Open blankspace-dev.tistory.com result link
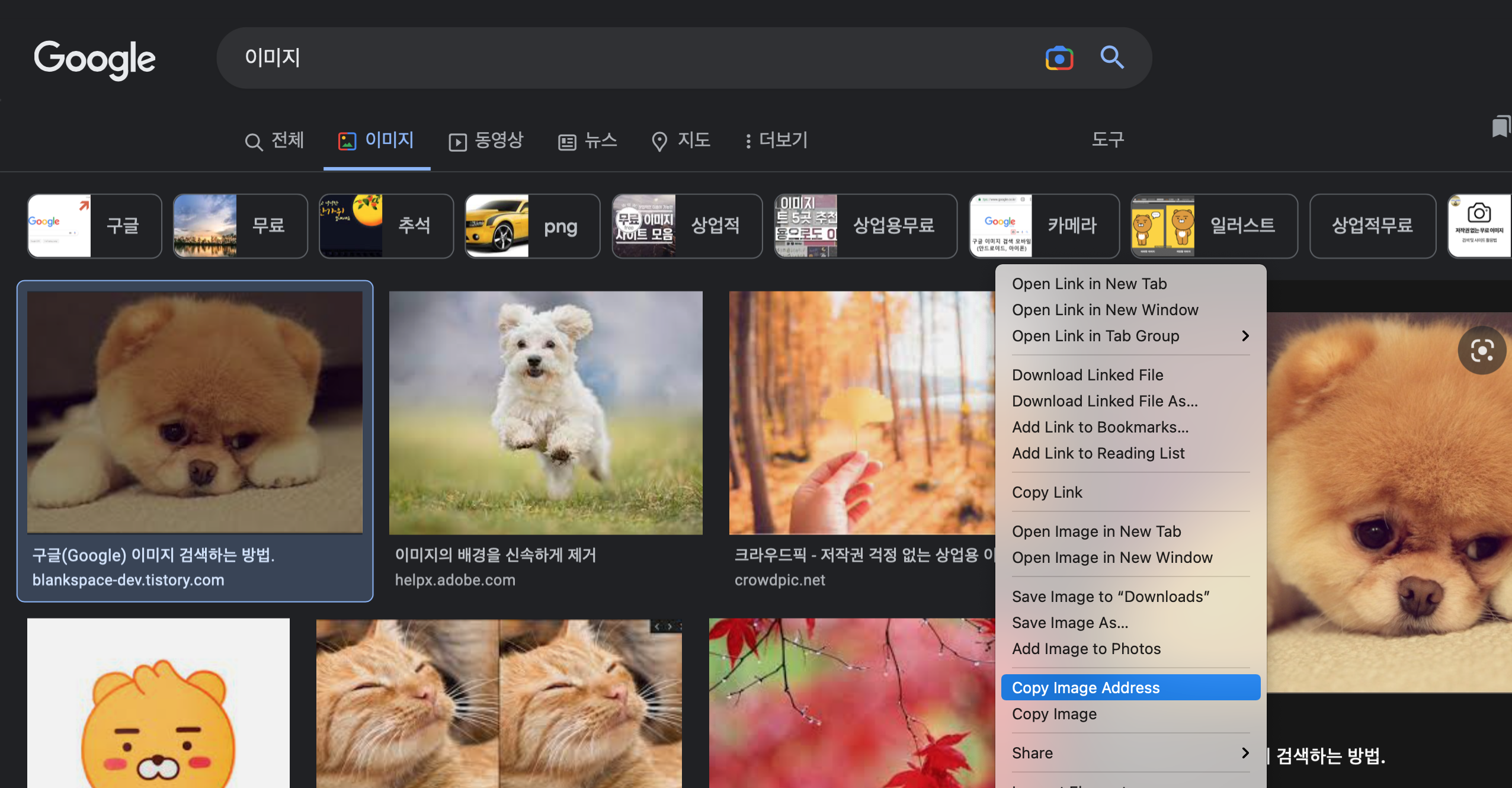 [x=129, y=579]
